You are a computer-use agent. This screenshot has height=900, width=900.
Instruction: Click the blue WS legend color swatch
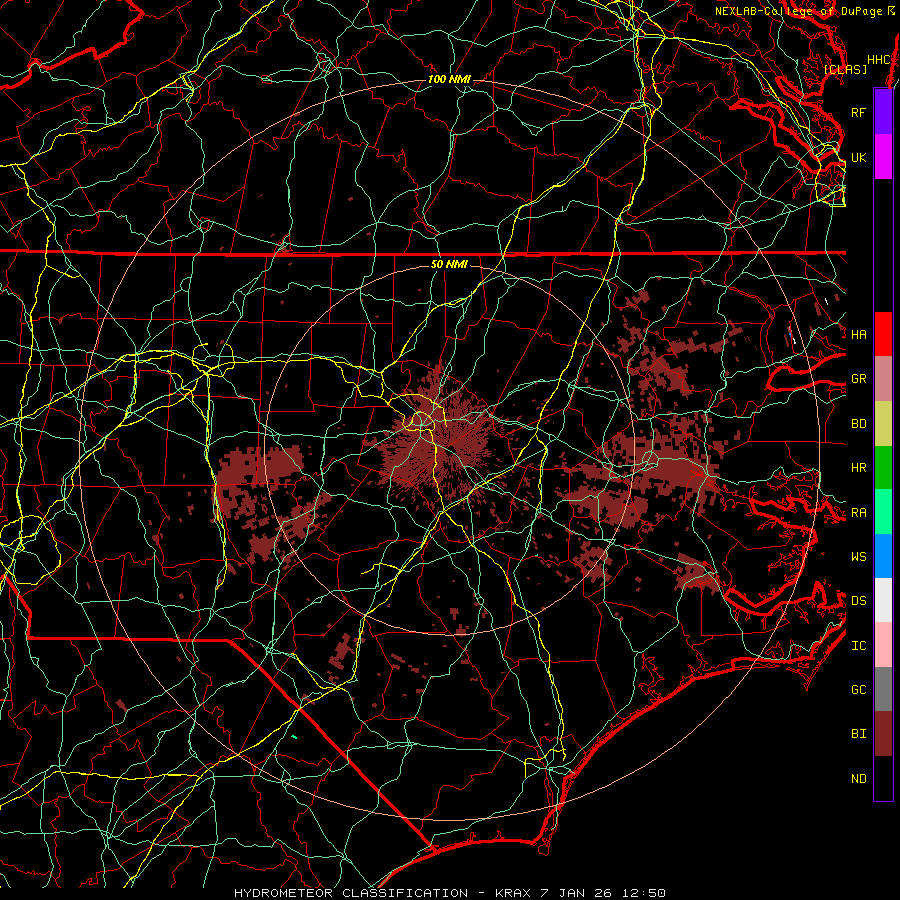tap(883, 556)
